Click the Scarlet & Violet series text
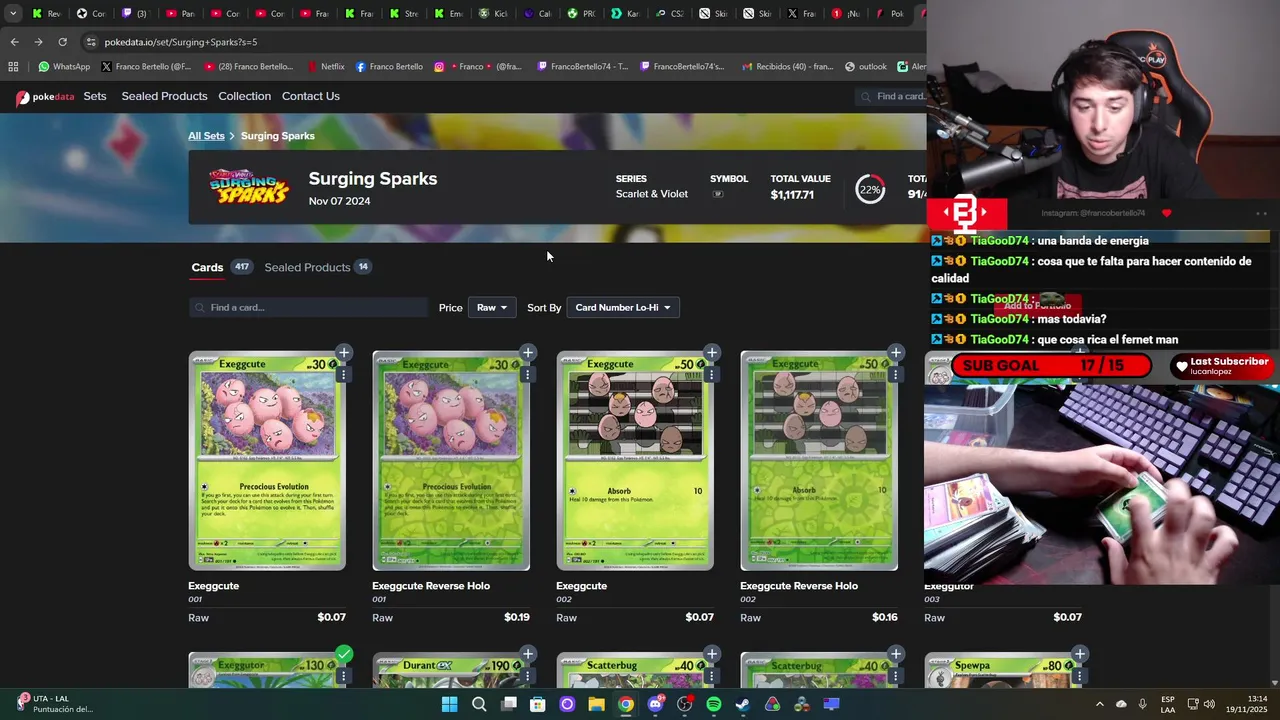 (x=652, y=194)
